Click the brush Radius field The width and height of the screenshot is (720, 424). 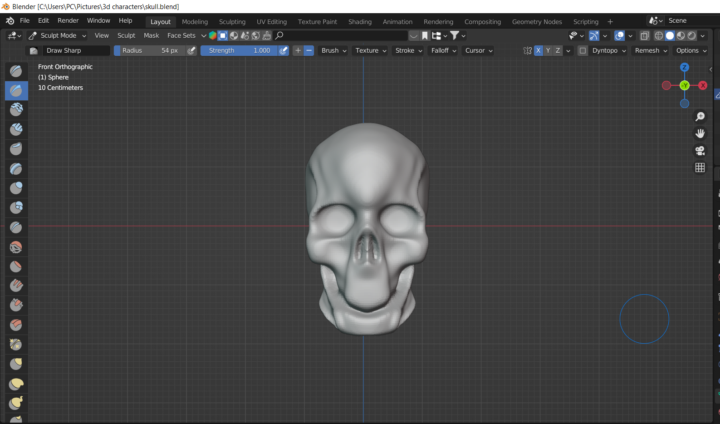[149, 50]
